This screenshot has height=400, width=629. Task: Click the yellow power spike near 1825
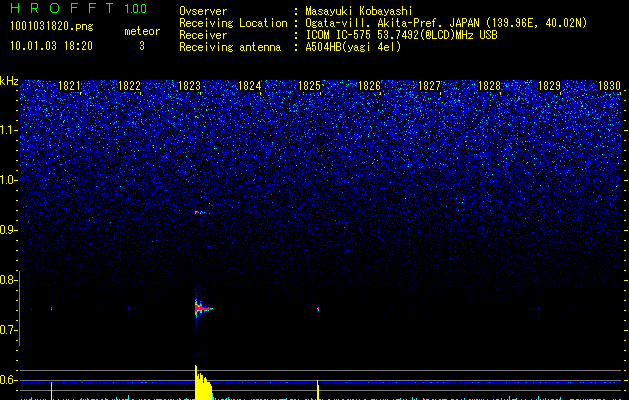tap(318, 390)
